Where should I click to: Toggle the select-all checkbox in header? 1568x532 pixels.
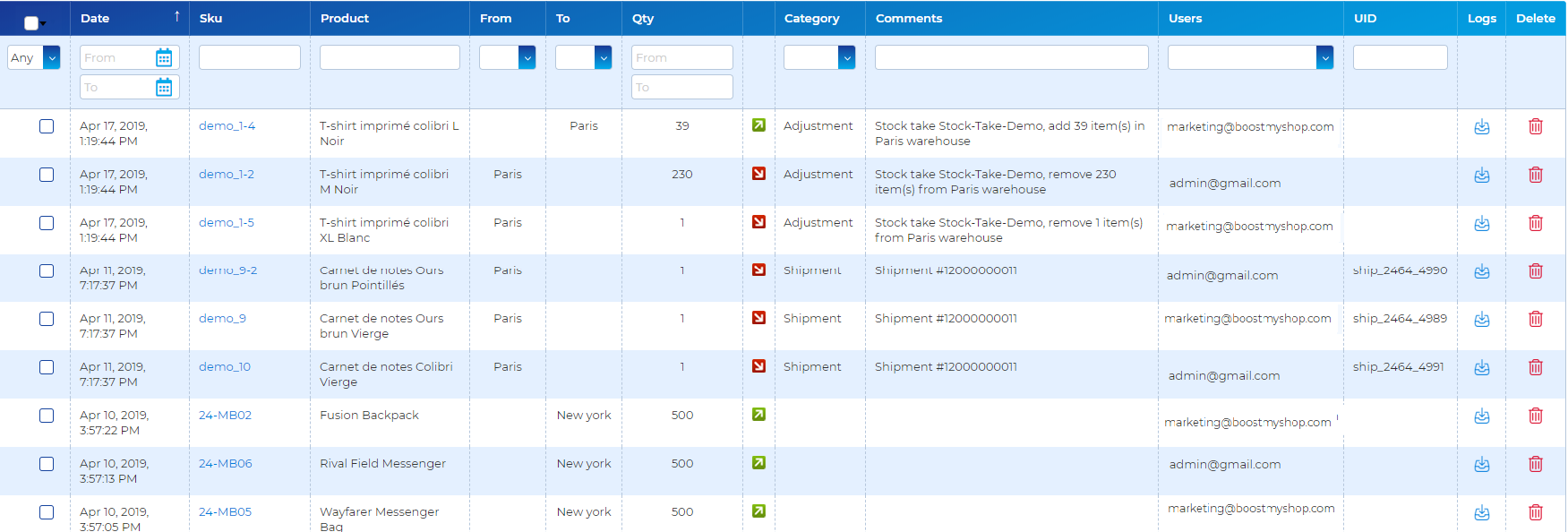point(31,23)
